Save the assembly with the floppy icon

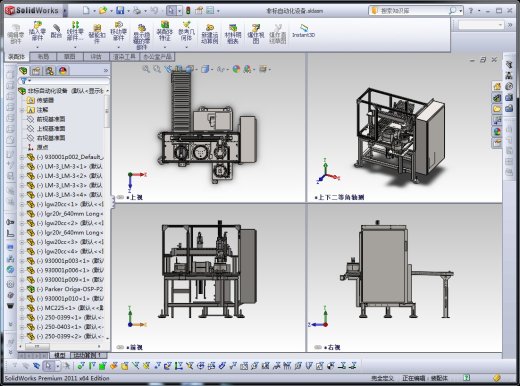(120, 10)
